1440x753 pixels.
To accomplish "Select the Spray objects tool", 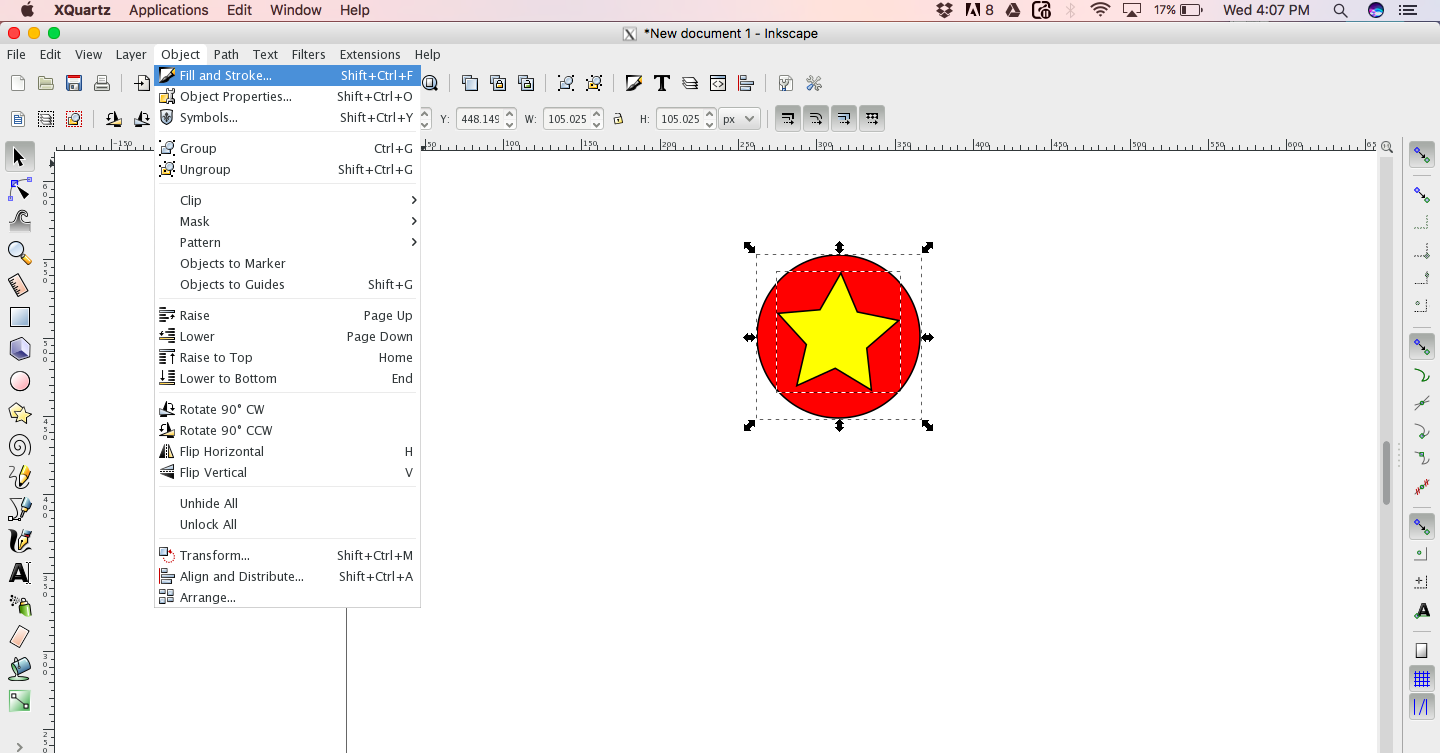I will [19, 605].
